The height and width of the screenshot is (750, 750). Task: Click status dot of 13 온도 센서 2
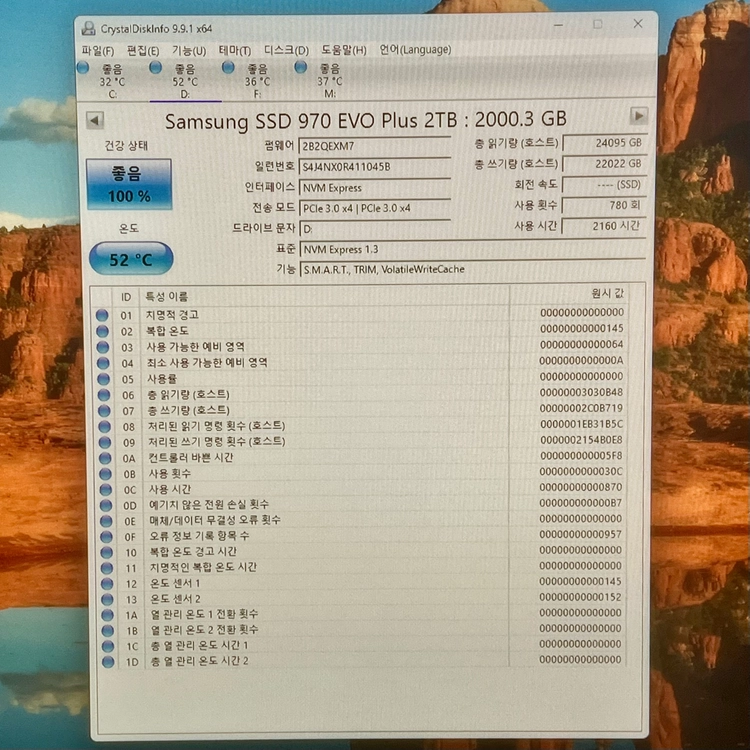tap(108, 599)
